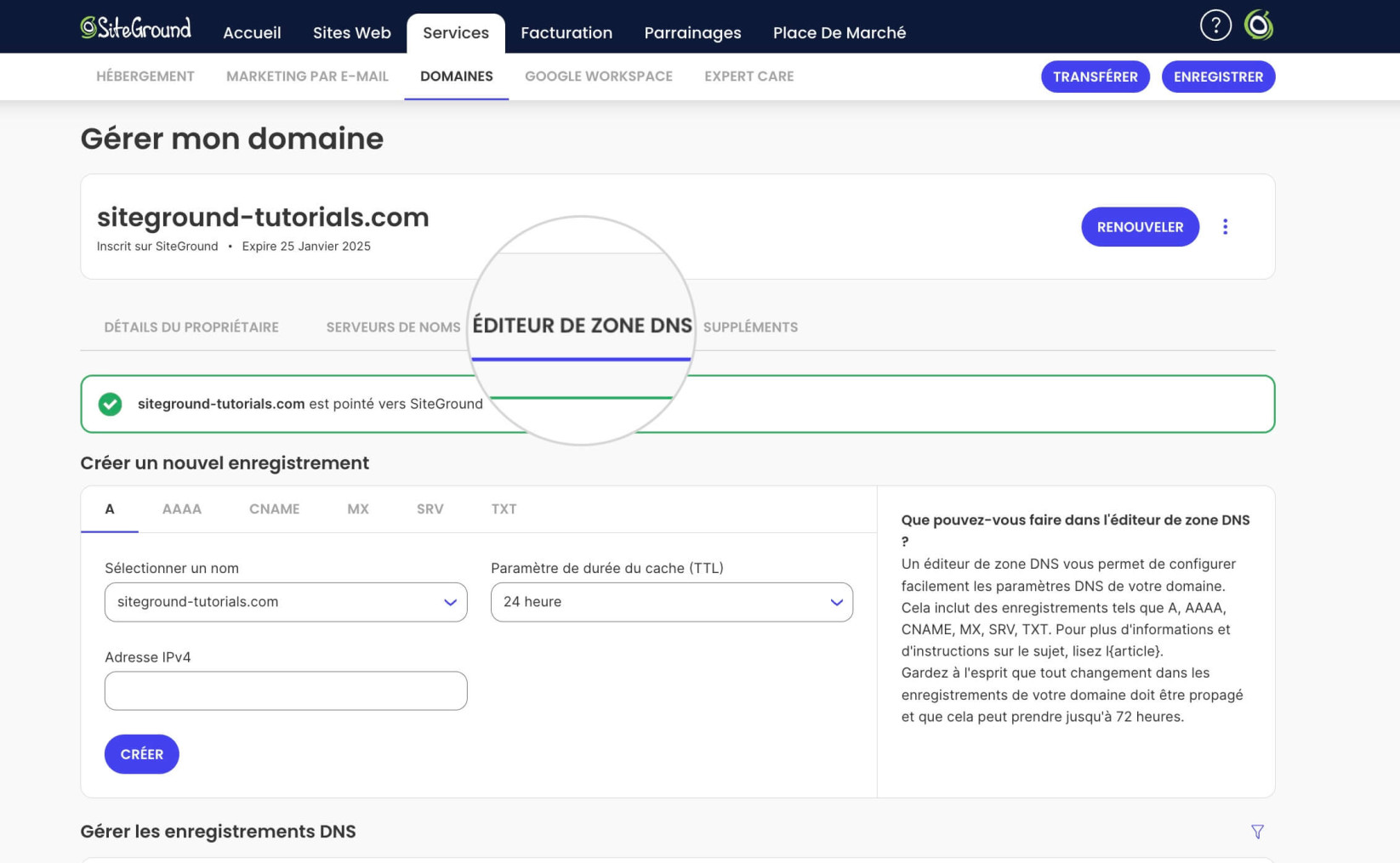Open the Facturation section
Viewport: 1400px width, 863px height.
(x=566, y=32)
